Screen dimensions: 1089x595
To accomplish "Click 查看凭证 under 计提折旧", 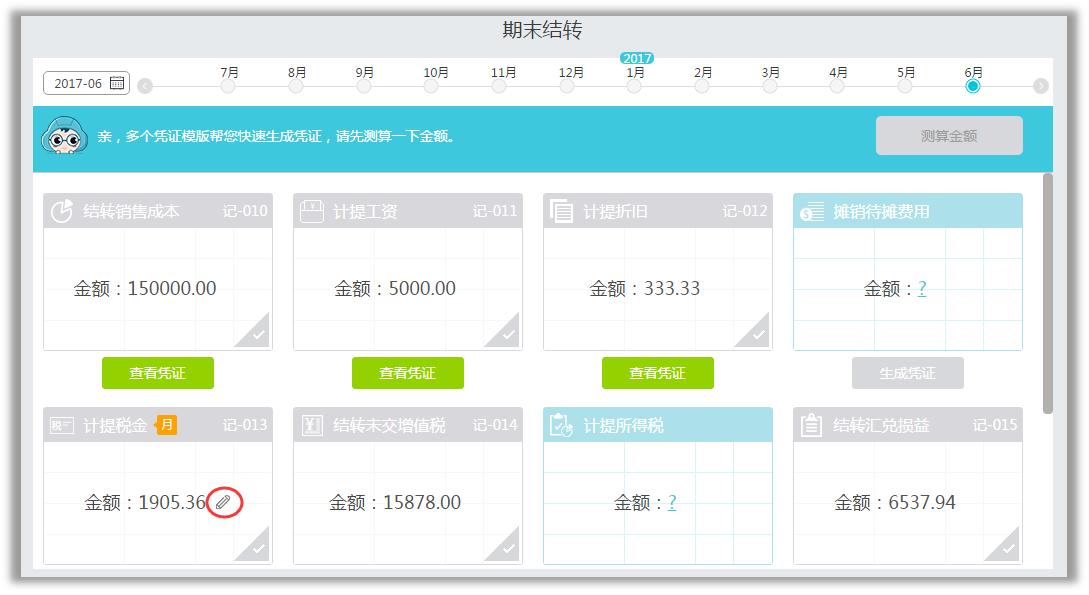I will pos(657,372).
